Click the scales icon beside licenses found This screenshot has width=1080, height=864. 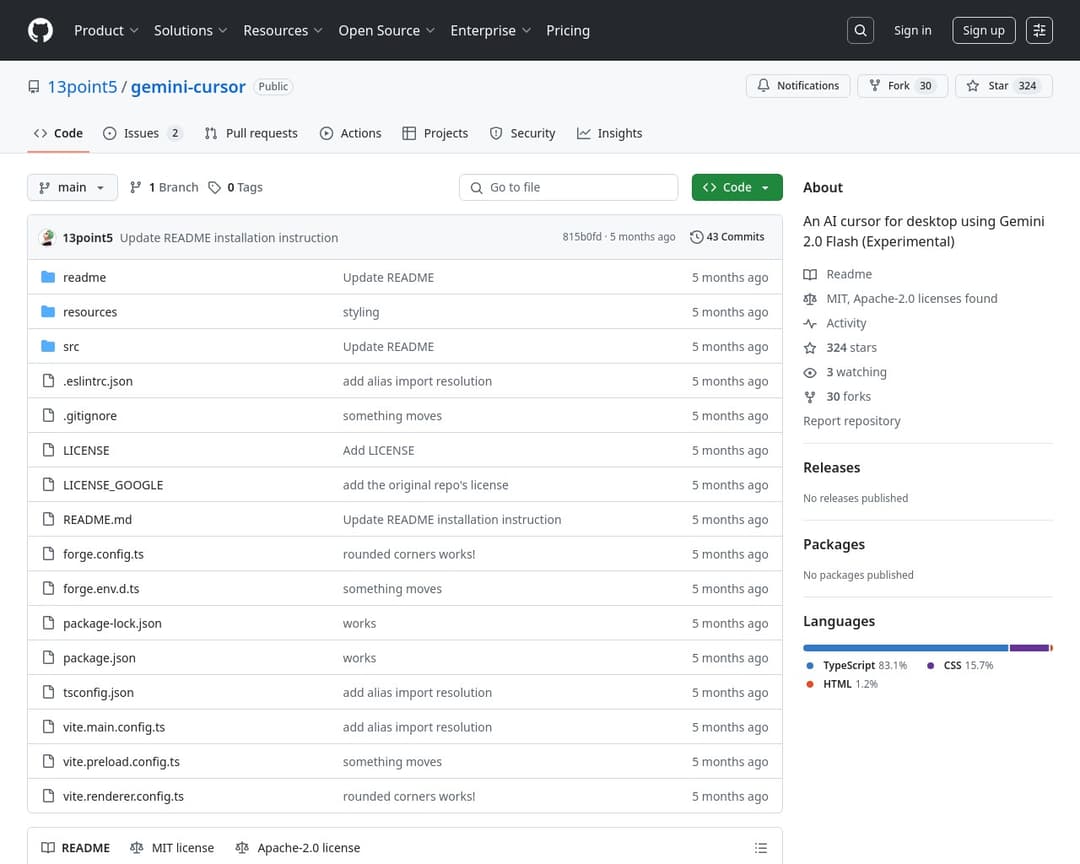click(810, 298)
